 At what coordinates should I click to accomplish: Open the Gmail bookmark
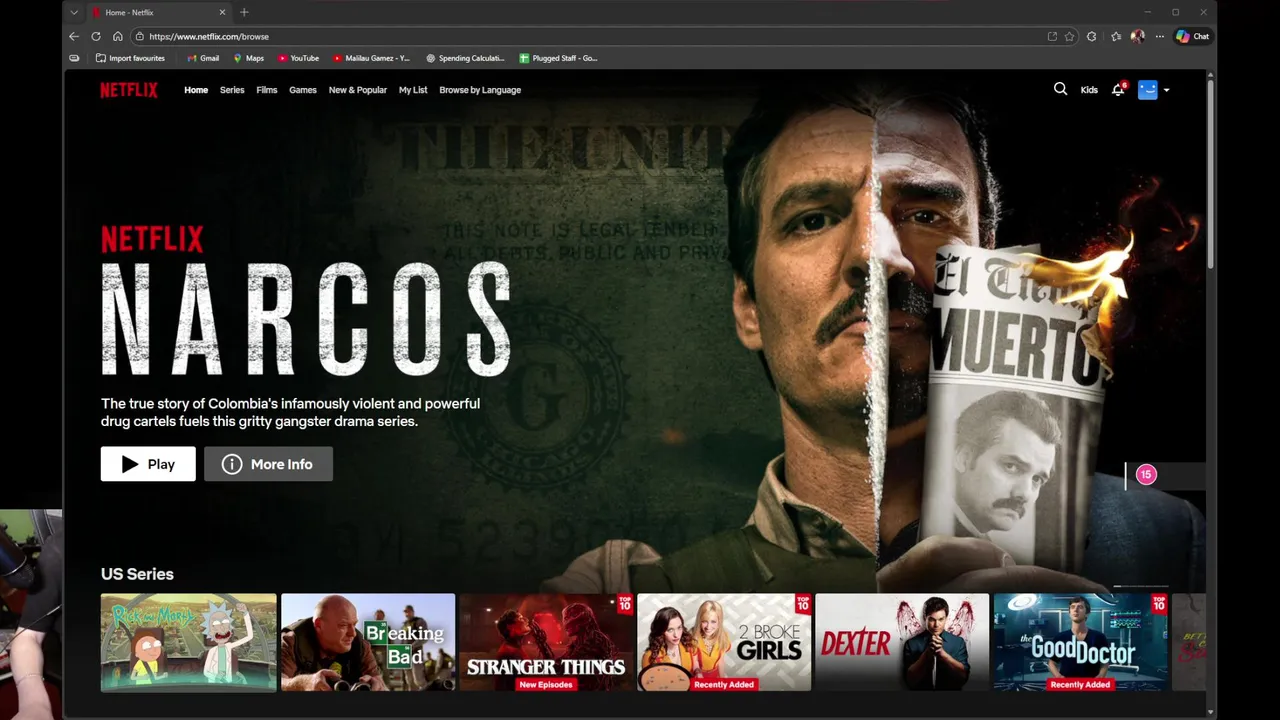203,58
